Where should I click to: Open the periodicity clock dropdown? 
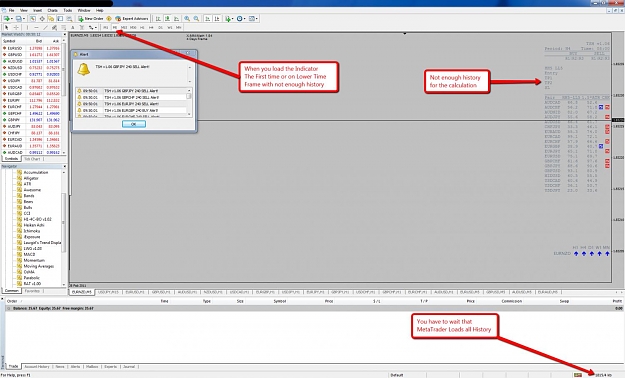241,18
